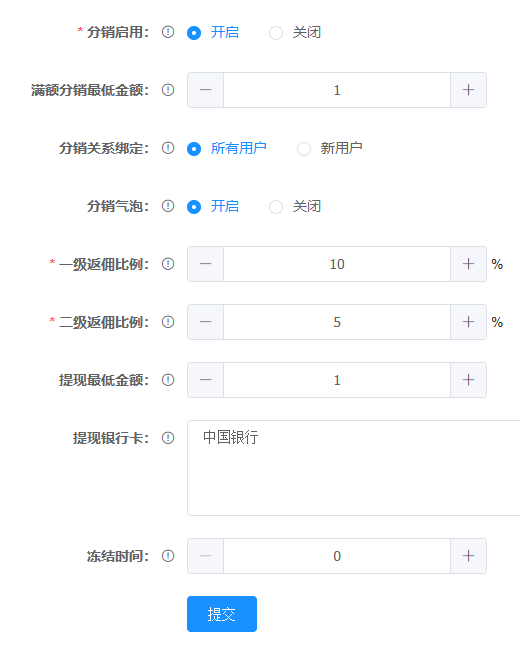The image size is (520, 652).
Task: Click info icon next to 满额分销最低金额
Action: click(168, 90)
